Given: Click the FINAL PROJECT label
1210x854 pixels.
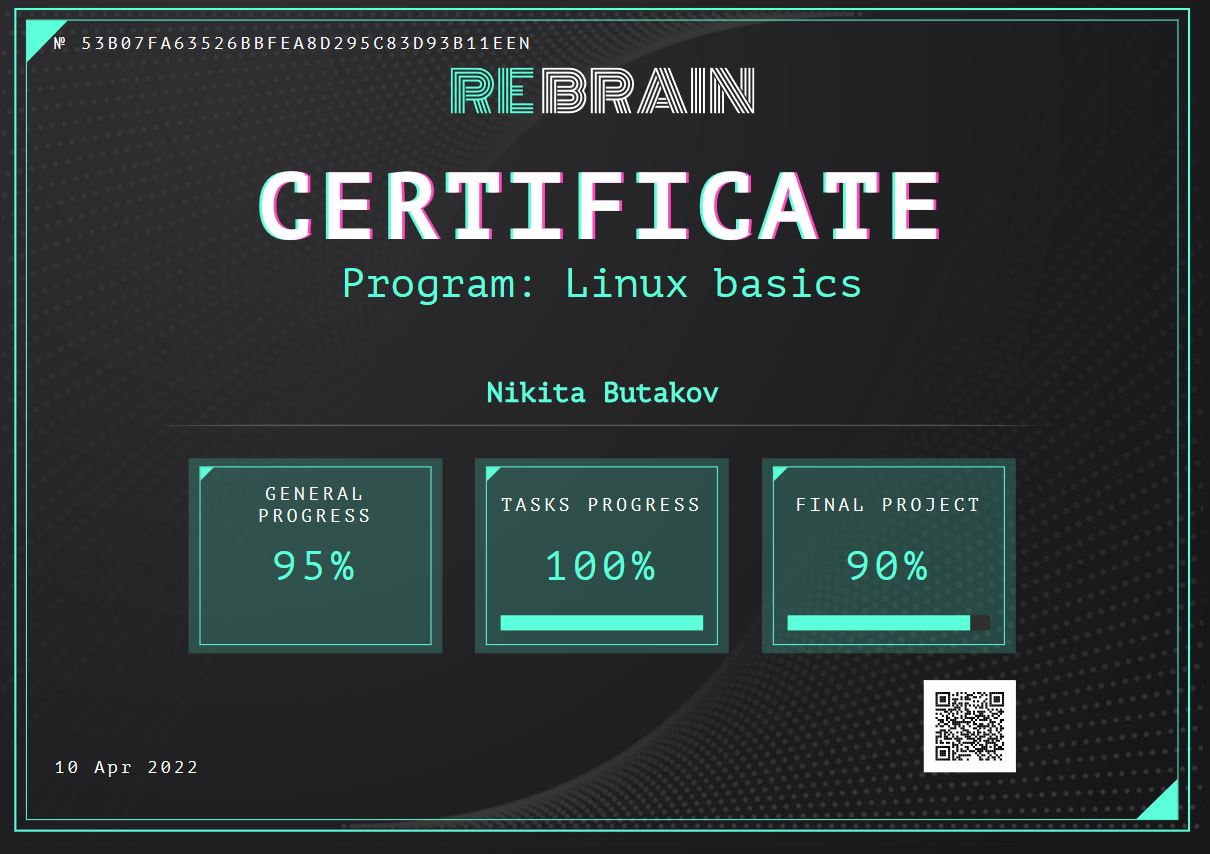Looking at the screenshot, I should coord(888,505).
